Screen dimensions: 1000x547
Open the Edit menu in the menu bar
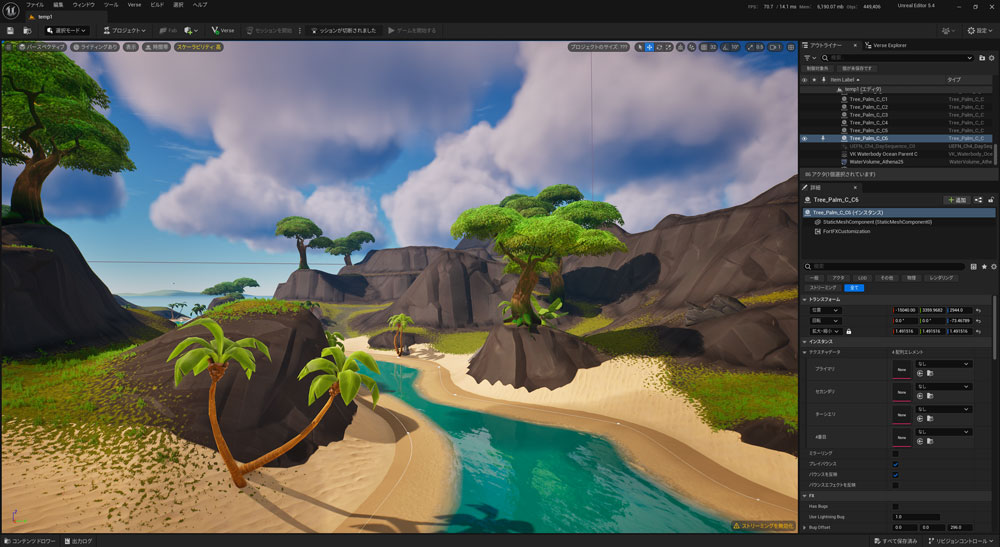point(58,4)
